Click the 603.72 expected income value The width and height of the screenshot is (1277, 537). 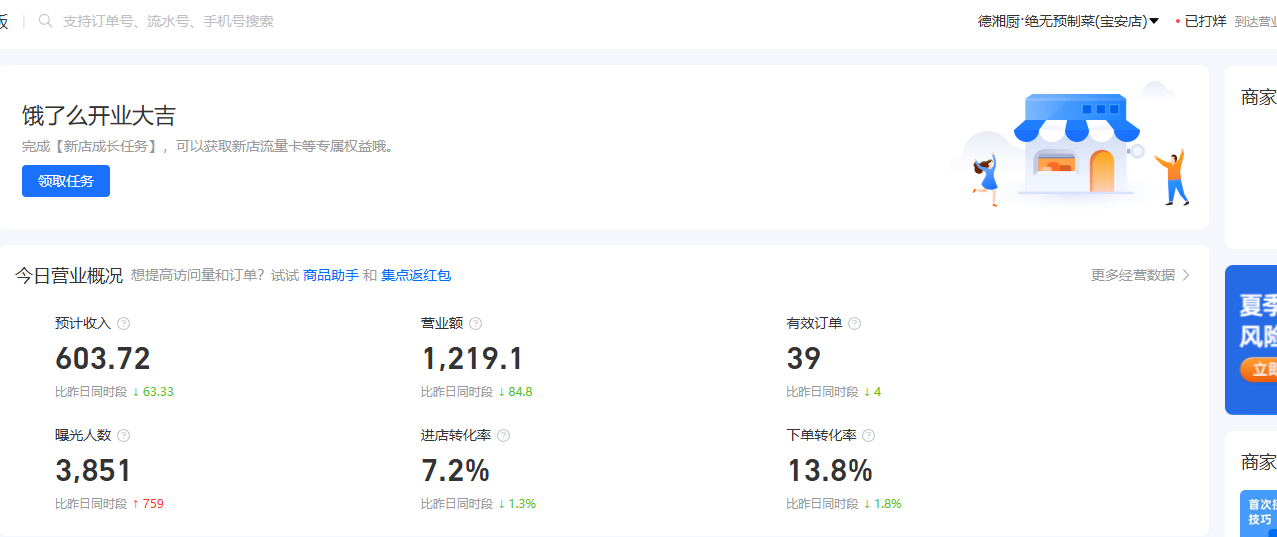[x=103, y=358]
